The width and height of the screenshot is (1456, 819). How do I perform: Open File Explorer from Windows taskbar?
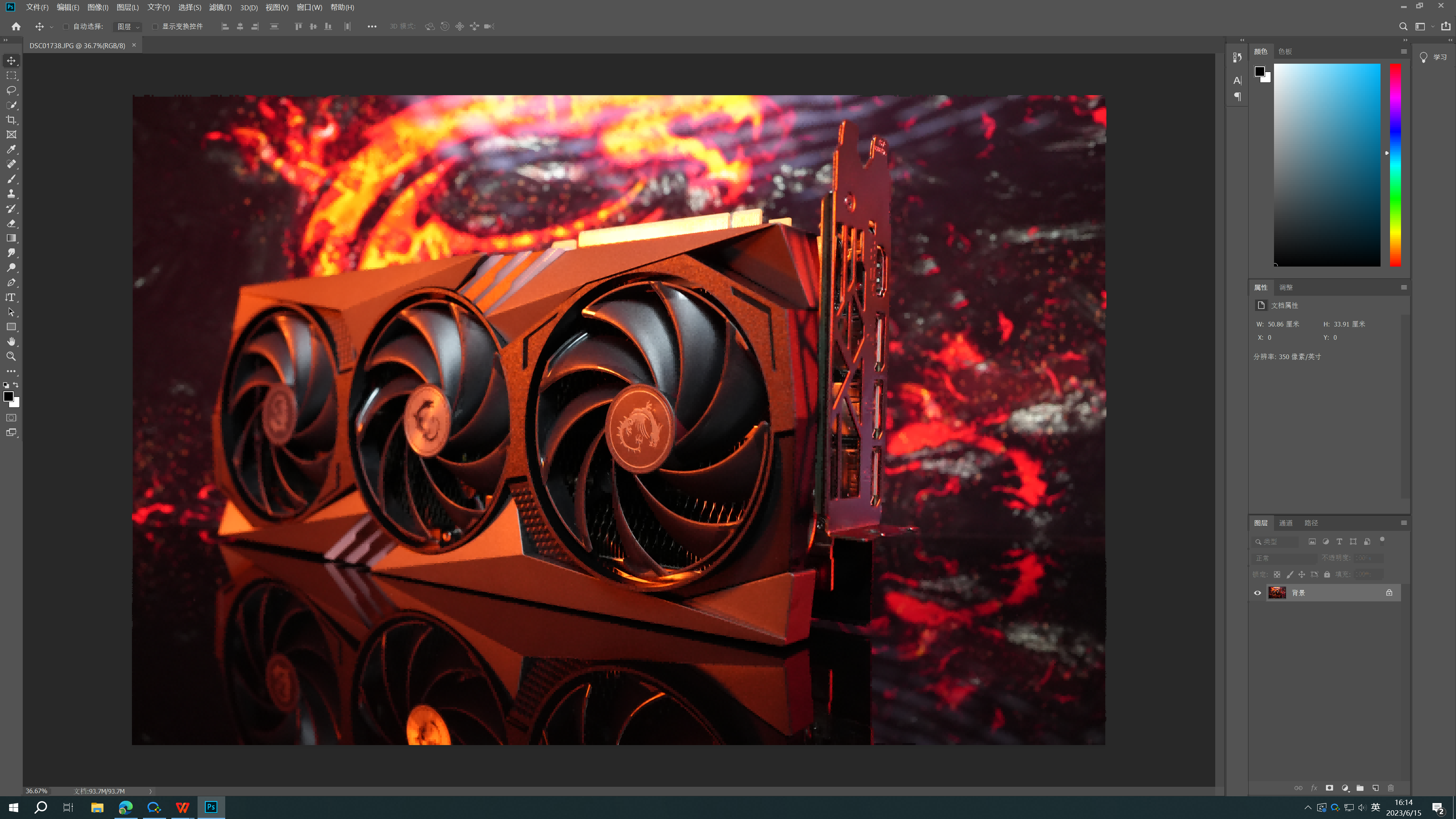point(97,808)
